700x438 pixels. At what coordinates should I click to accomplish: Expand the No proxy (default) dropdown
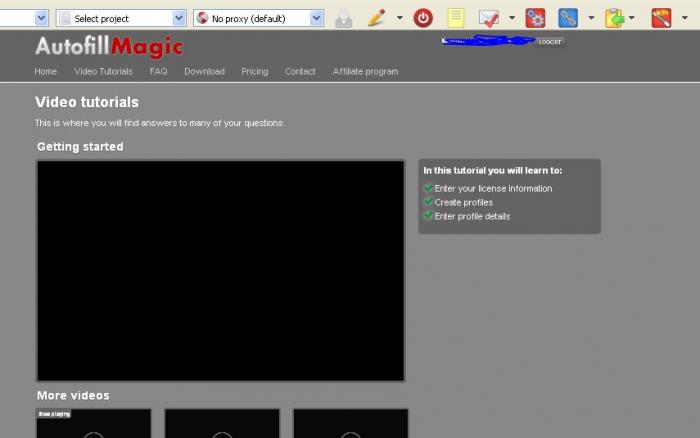point(316,18)
